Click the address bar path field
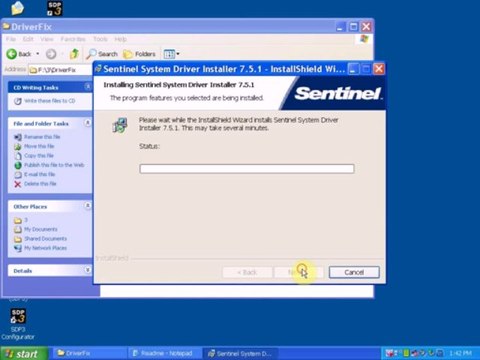 pos(60,70)
